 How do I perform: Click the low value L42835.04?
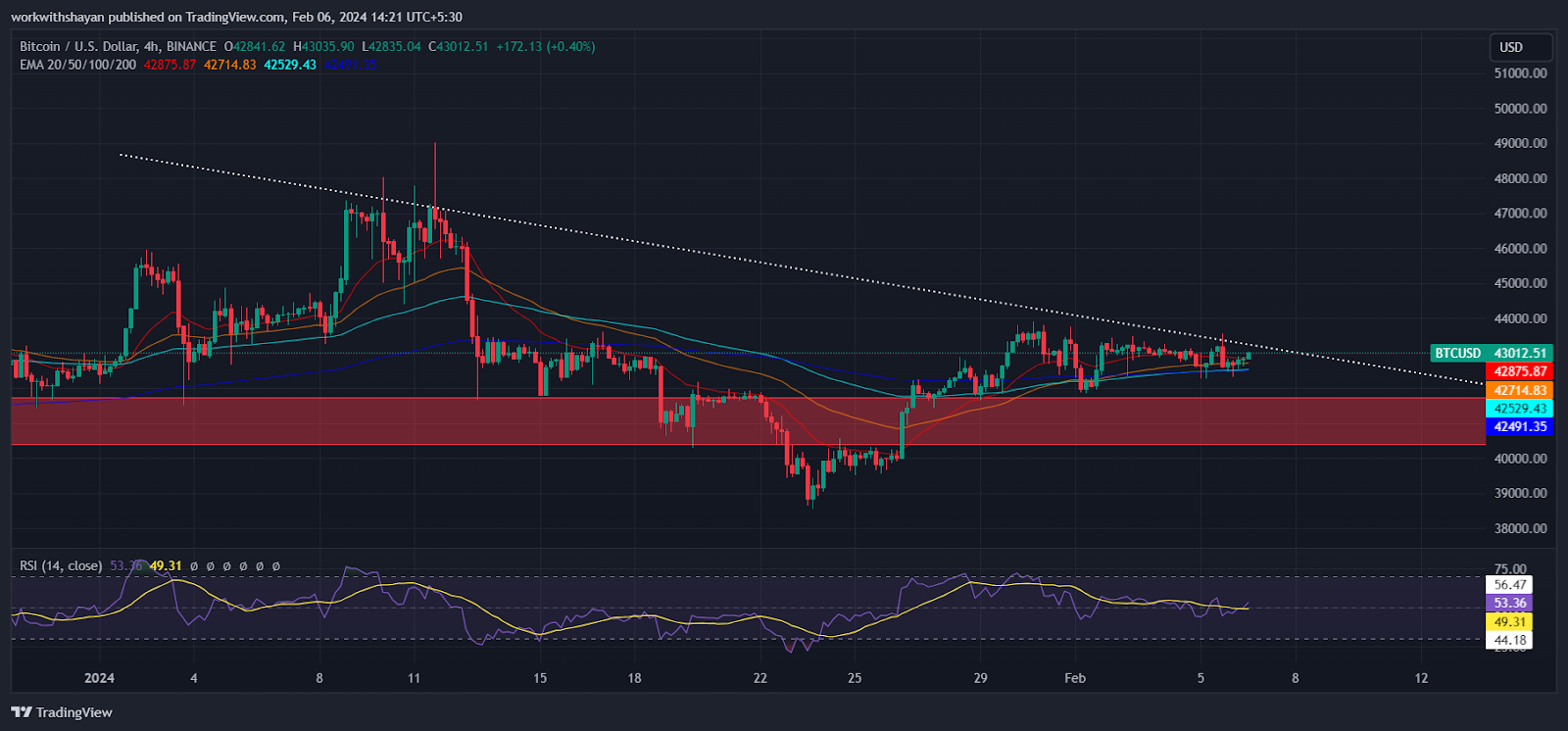(391, 46)
